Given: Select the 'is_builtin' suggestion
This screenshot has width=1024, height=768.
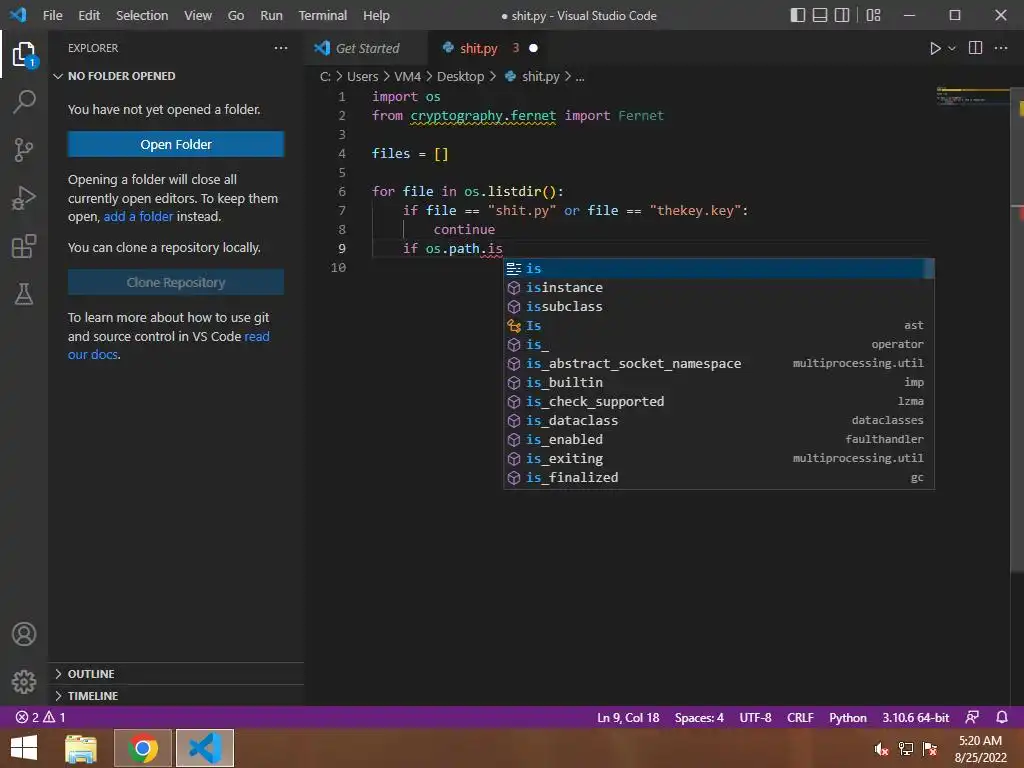Looking at the screenshot, I should 718,383.
